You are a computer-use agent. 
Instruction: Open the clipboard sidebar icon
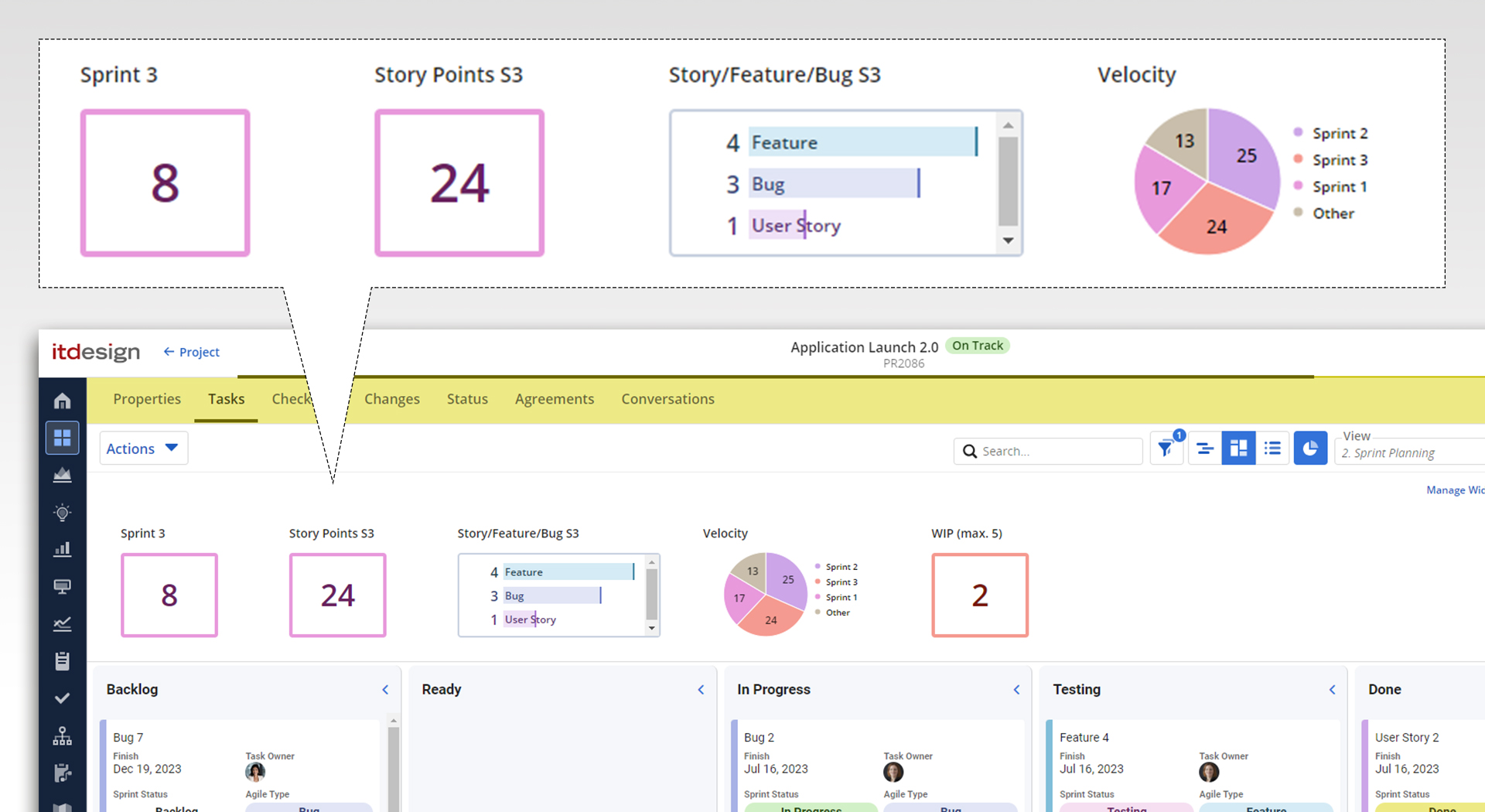tap(63, 660)
